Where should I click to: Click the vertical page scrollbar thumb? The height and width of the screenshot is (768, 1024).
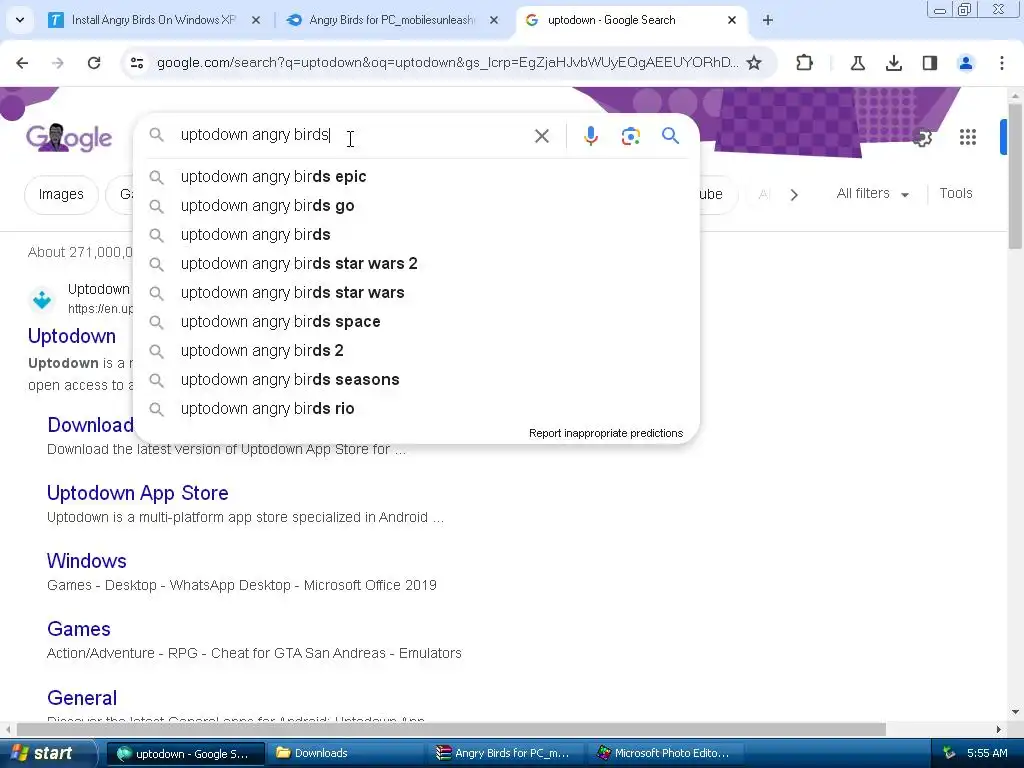1014,175
